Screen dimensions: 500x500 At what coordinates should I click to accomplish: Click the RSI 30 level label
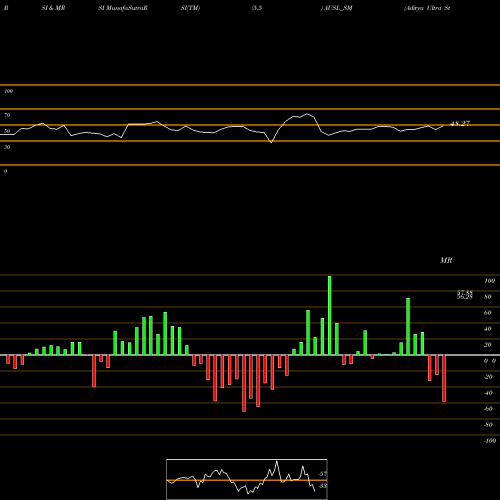(7, 147)
